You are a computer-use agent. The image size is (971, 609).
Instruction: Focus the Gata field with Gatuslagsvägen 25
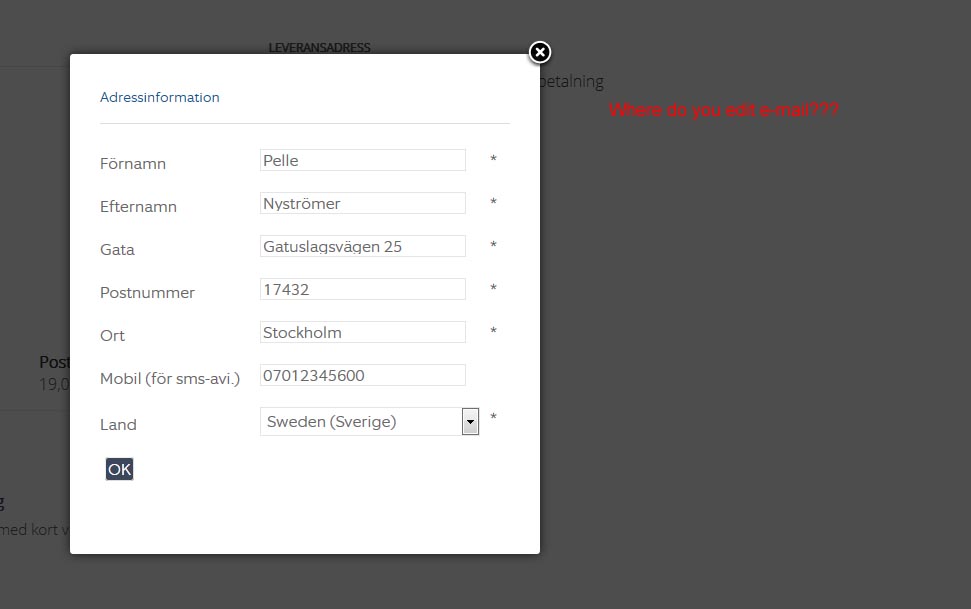click(x=363, y=247)
